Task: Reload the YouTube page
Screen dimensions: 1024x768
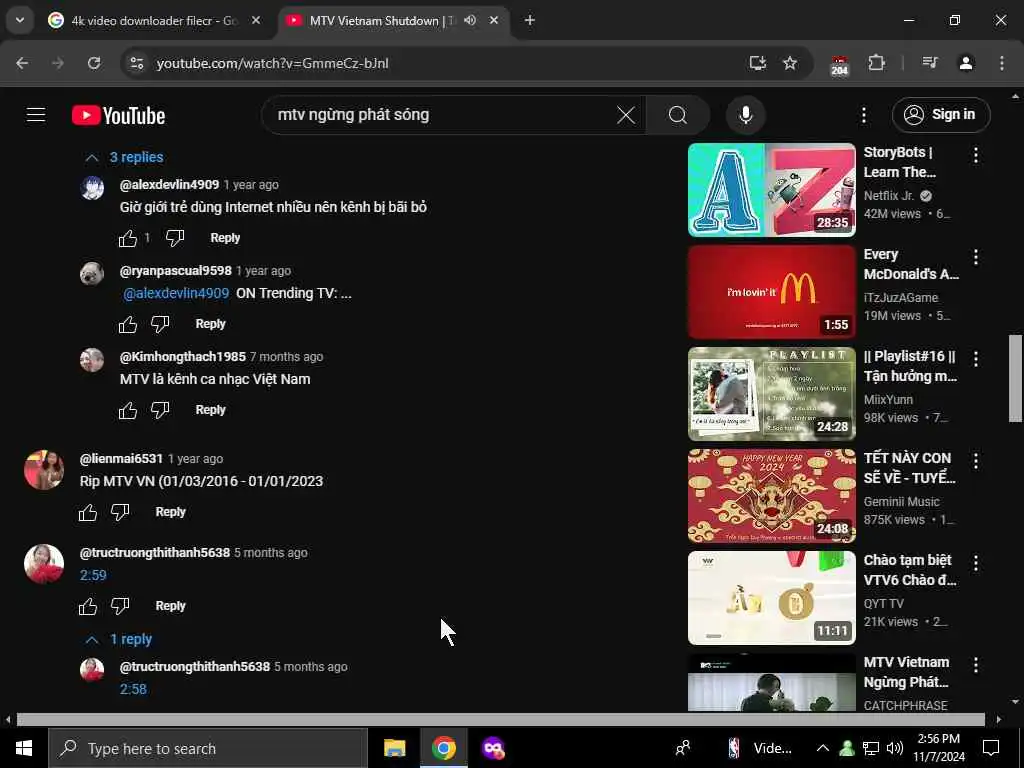Action: click(x=94, y=63)
